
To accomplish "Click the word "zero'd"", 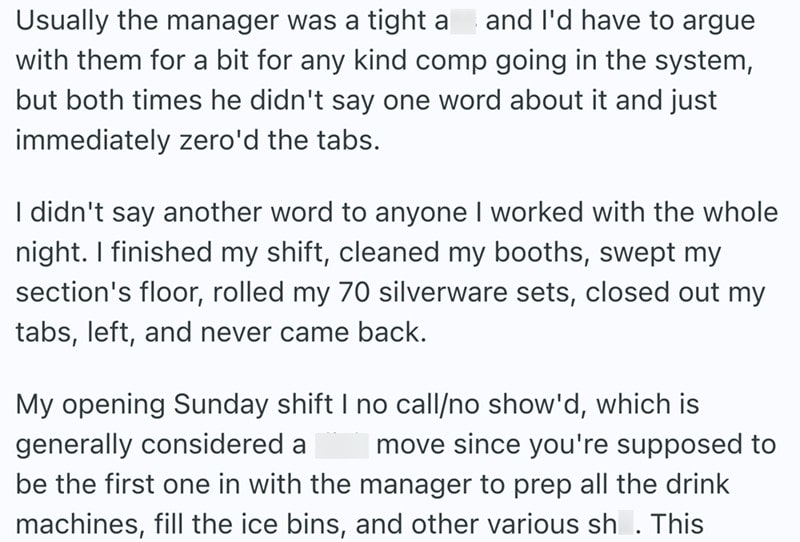I will click(221, 139).
